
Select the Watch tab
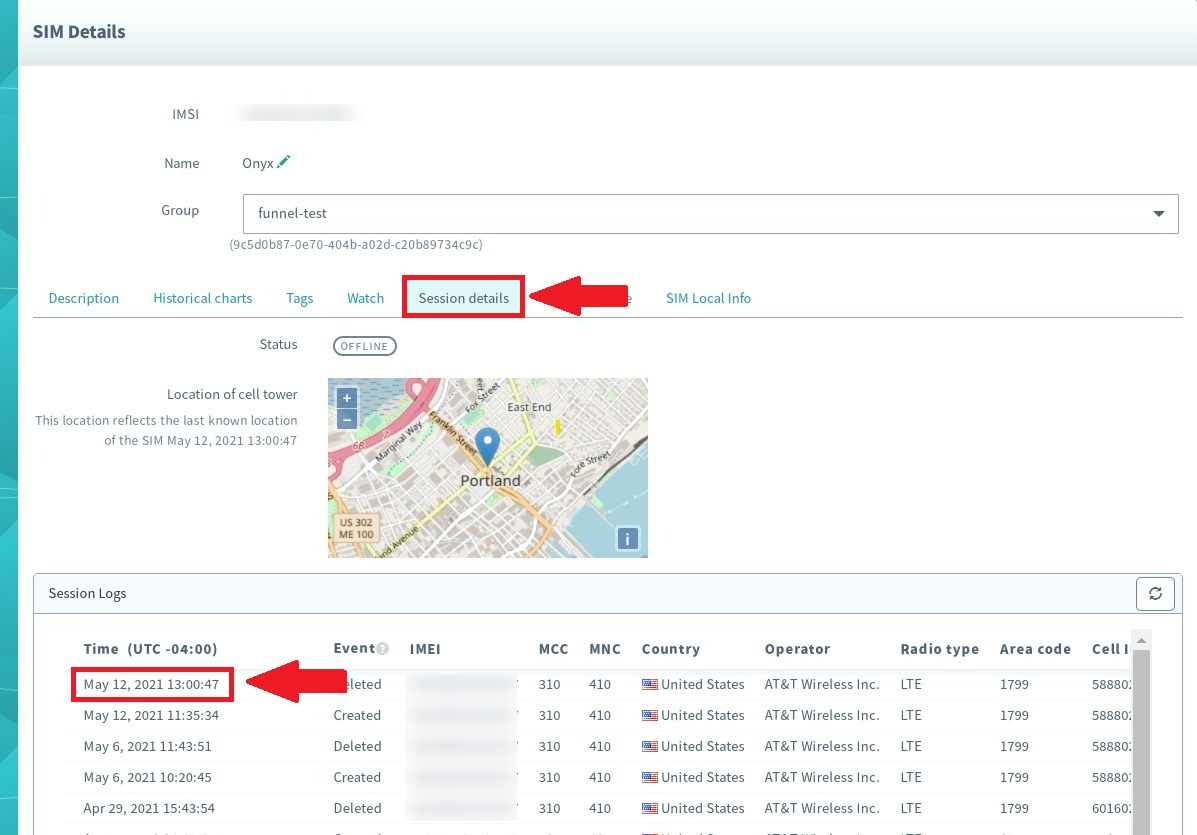(365, 298)
